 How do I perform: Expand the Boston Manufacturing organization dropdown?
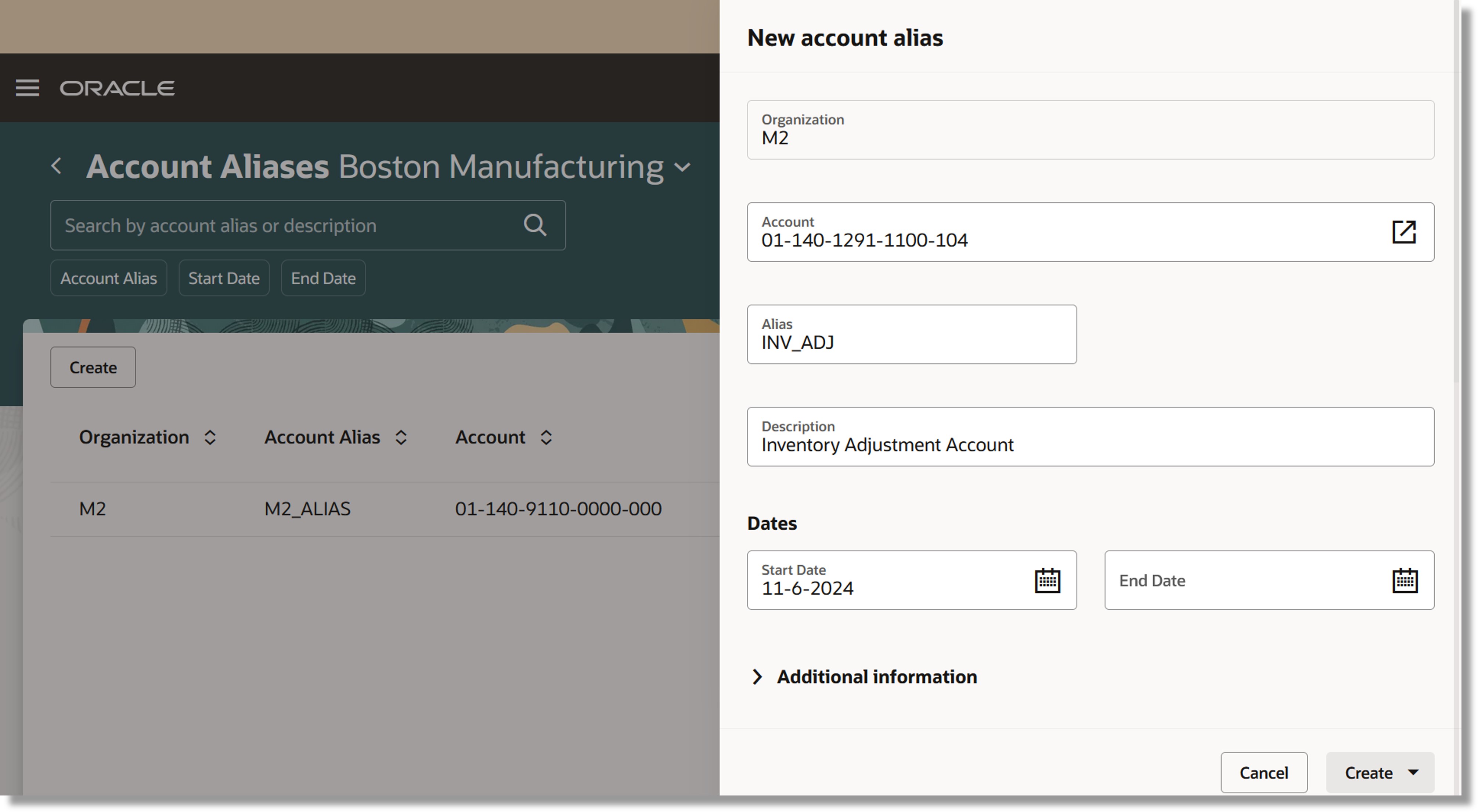click(683, 167)
